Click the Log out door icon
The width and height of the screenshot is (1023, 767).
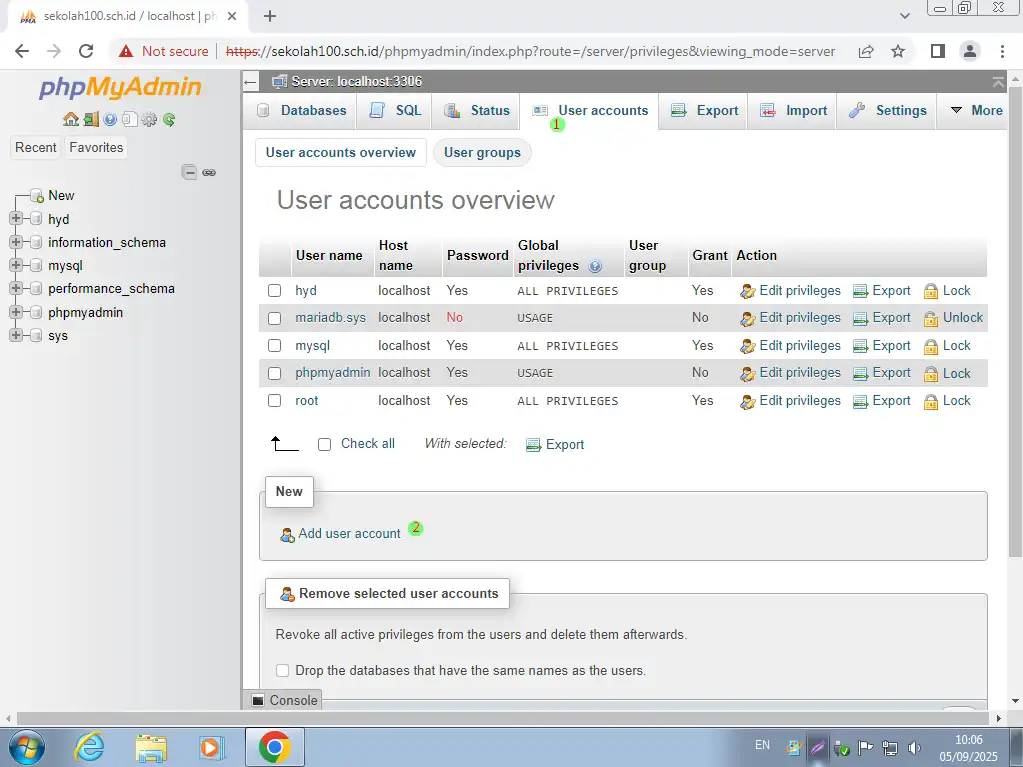(x=91, y=119)
